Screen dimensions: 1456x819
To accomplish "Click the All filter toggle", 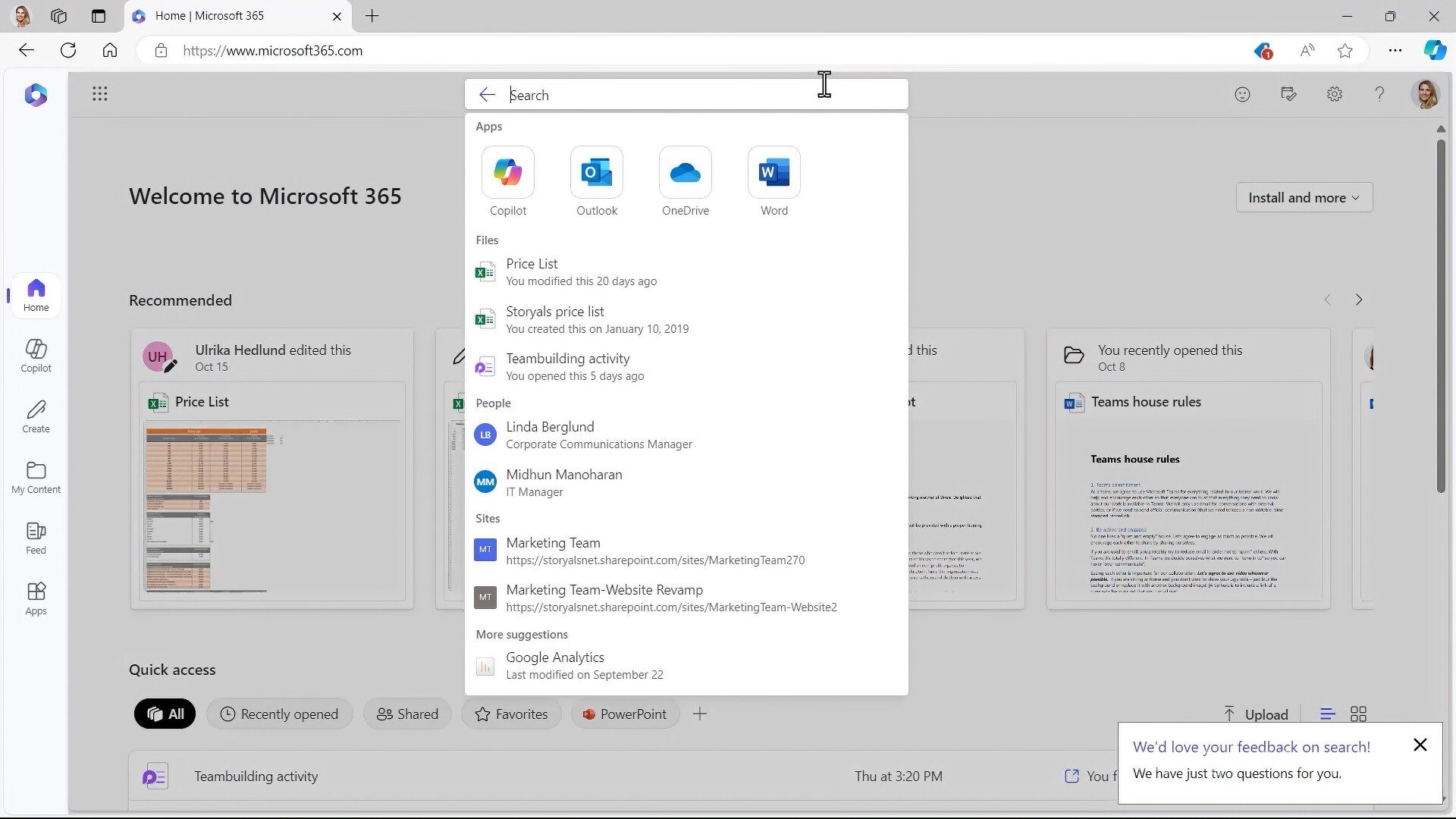I will pyautogui.click(x=164, y=714).
